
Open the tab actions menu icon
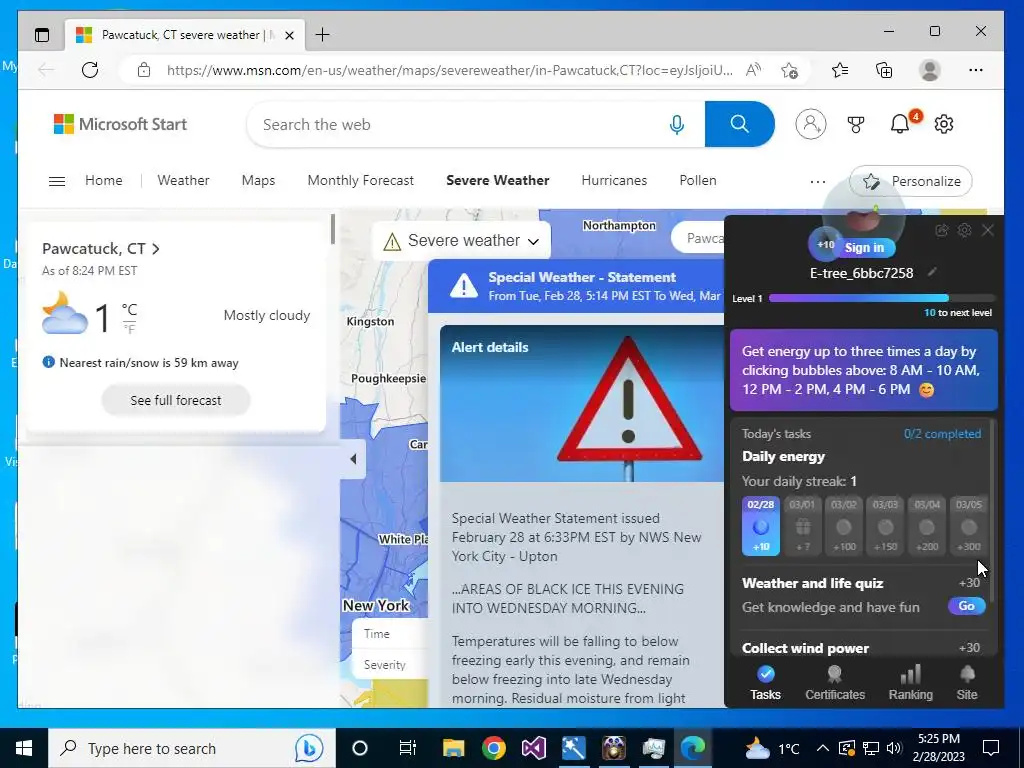pos(42,35)
